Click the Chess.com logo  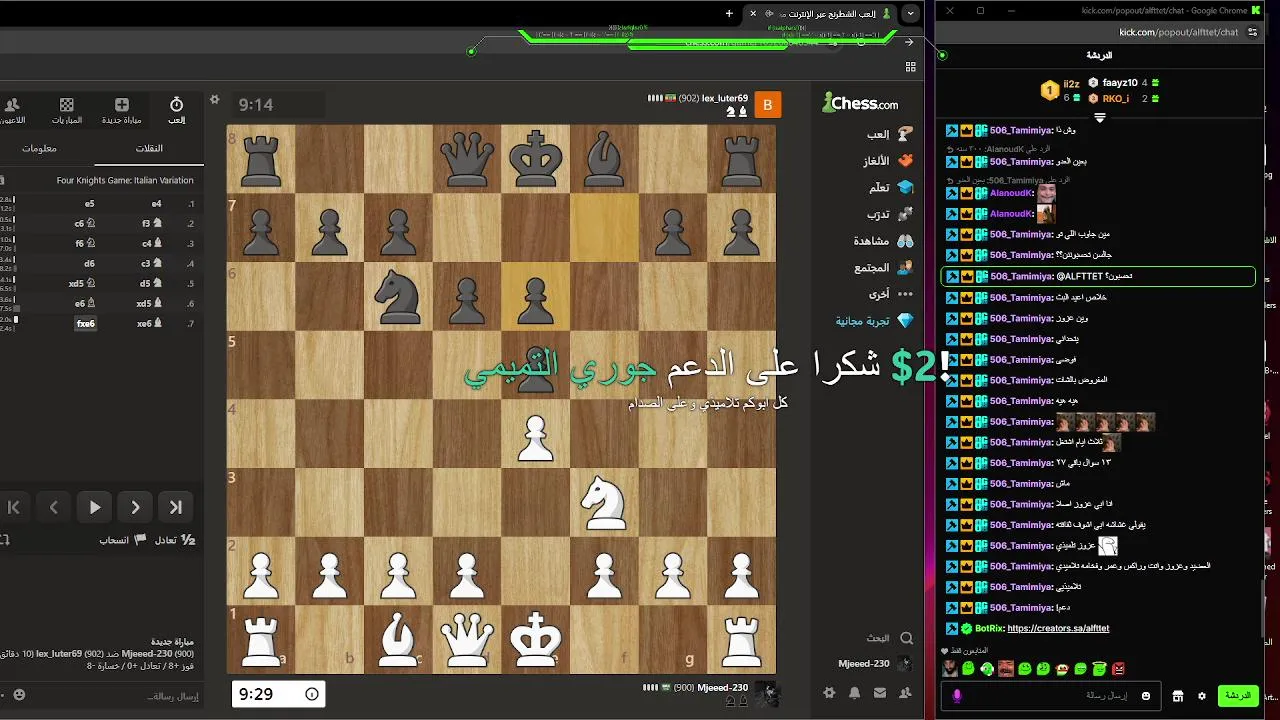[x=860, y=103]
